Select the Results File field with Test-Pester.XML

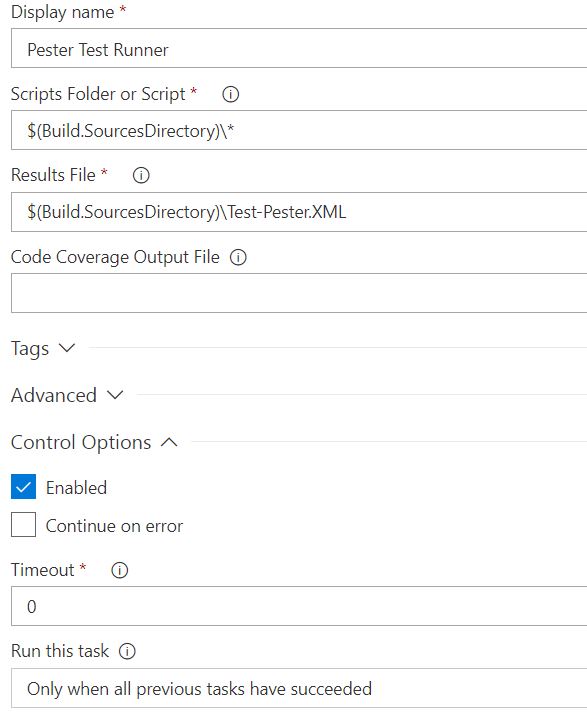click(x=299, y=212)
